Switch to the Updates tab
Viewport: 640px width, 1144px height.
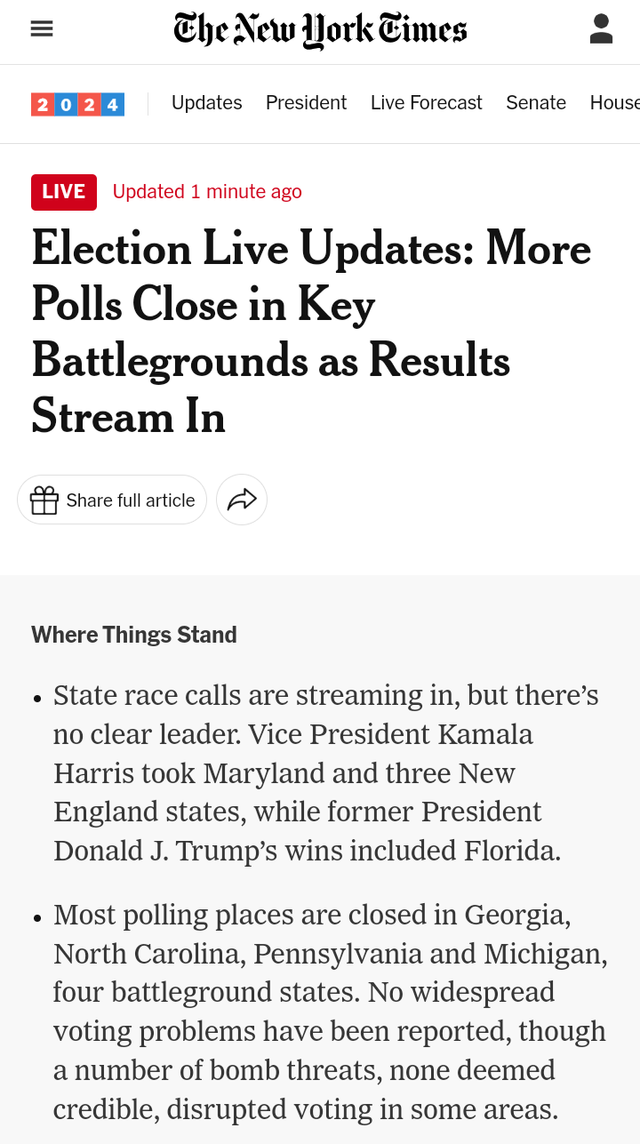coord(207,103)
